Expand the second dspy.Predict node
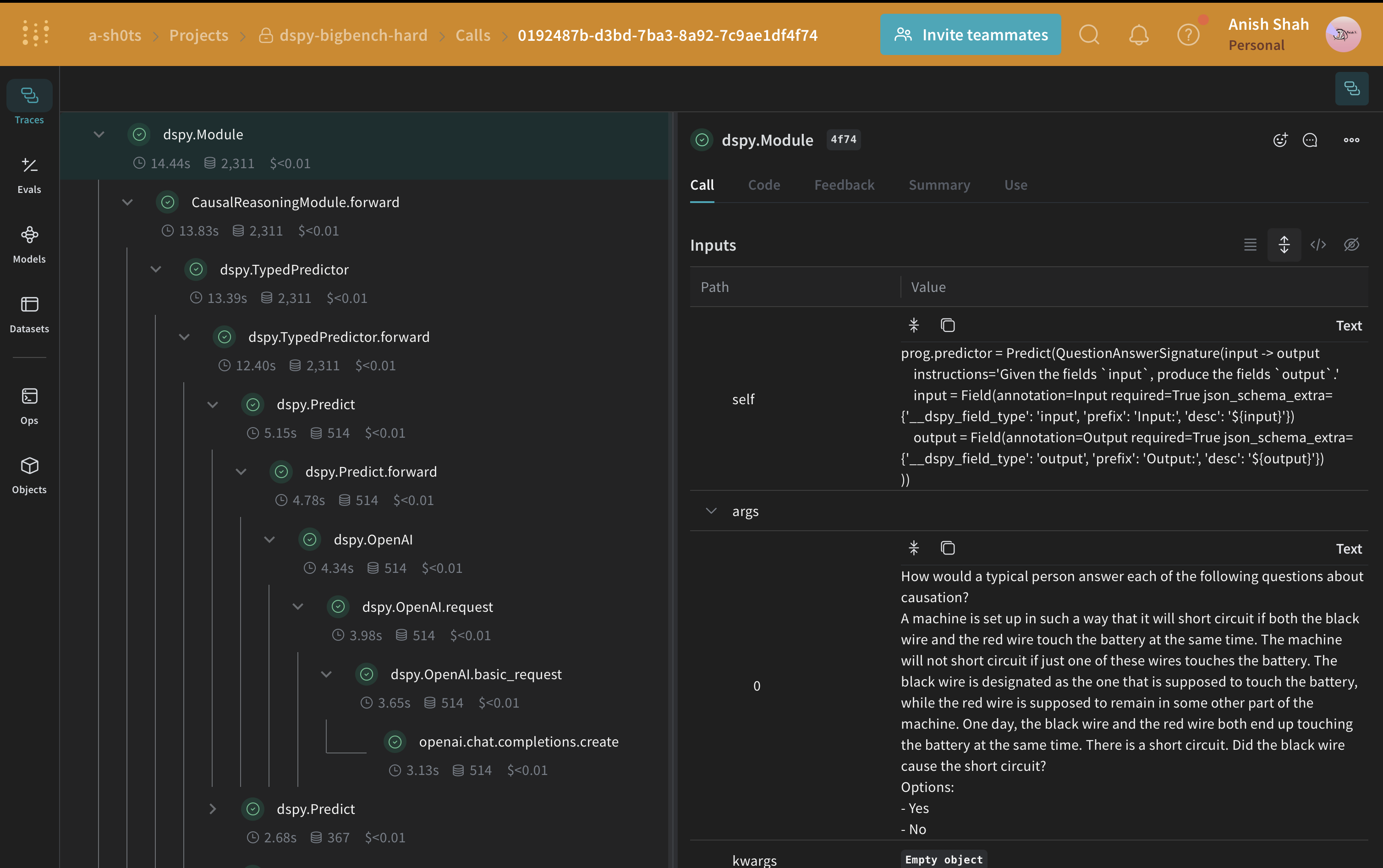The width and height of the screenshot is (1383, 868). (213, 809)
